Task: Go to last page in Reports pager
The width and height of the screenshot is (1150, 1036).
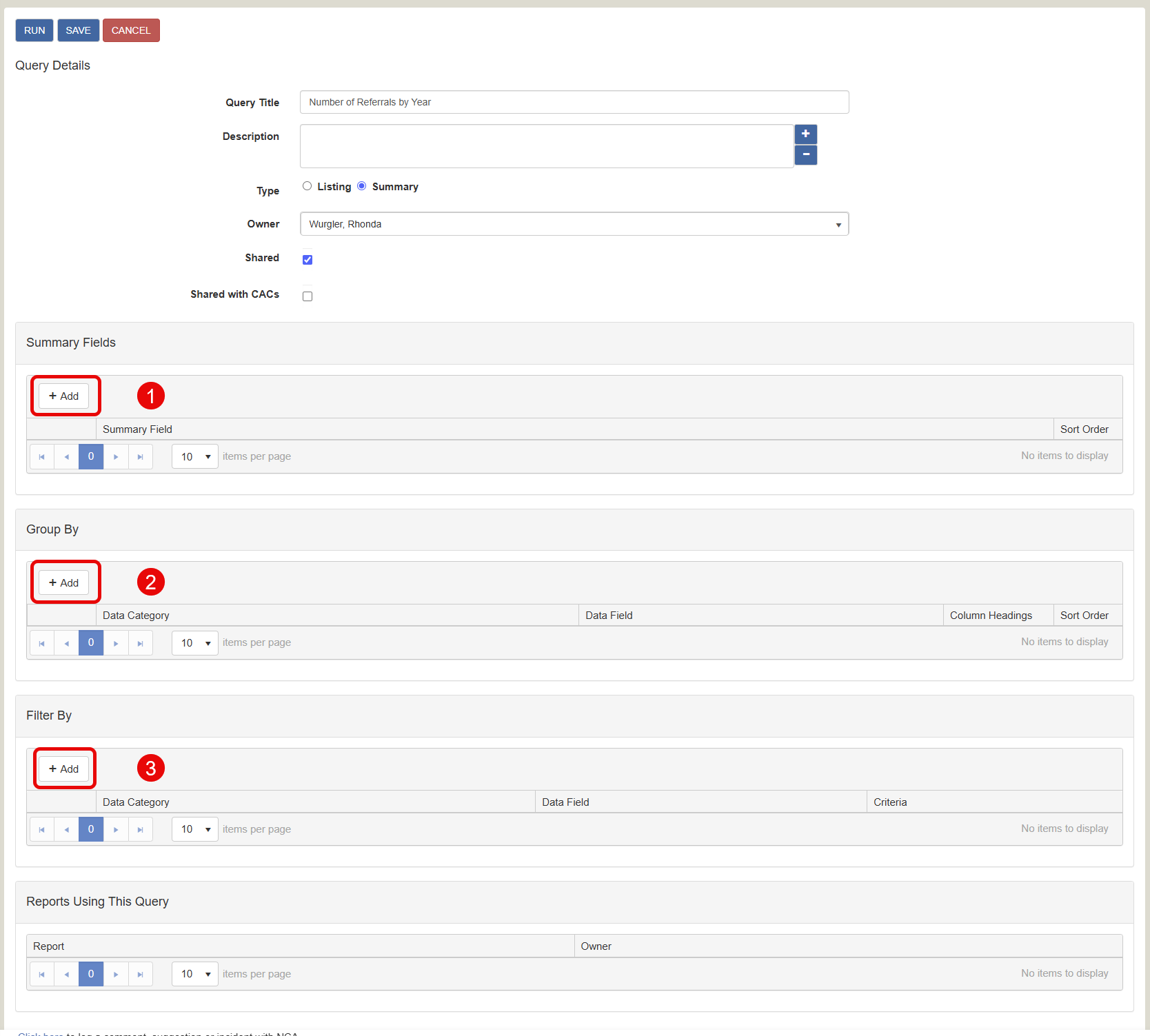Action: click(140, 974)
